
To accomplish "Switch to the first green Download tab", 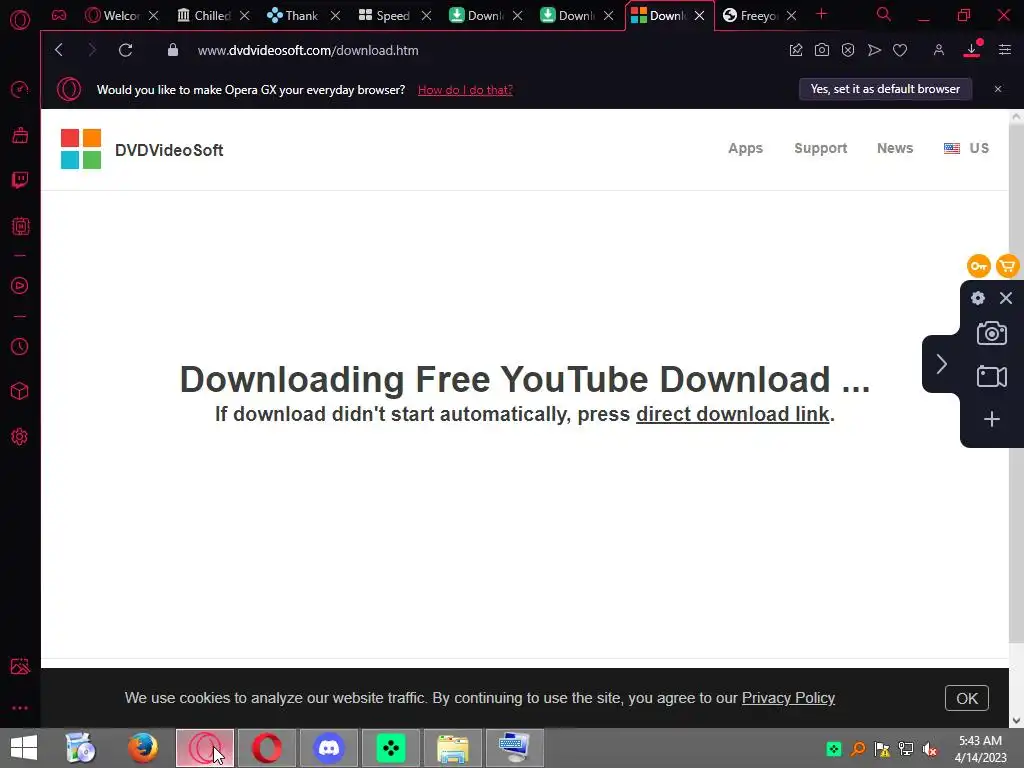I will tap(476, 15).
